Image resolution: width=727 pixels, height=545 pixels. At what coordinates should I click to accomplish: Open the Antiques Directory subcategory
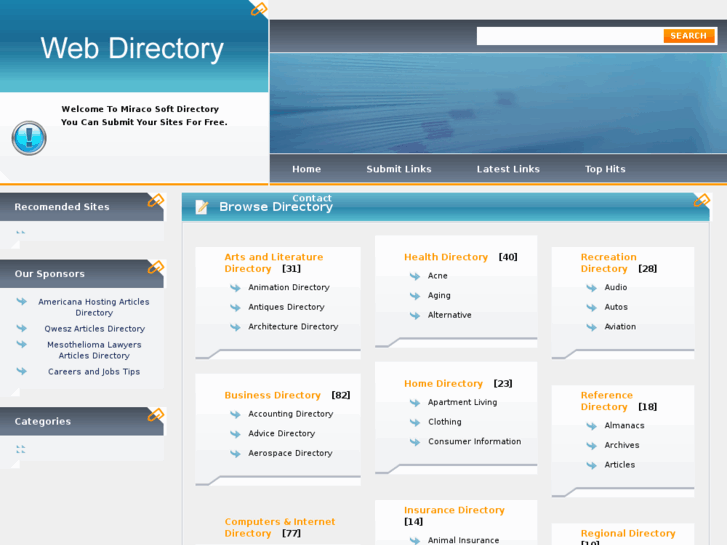pos(286,307)
